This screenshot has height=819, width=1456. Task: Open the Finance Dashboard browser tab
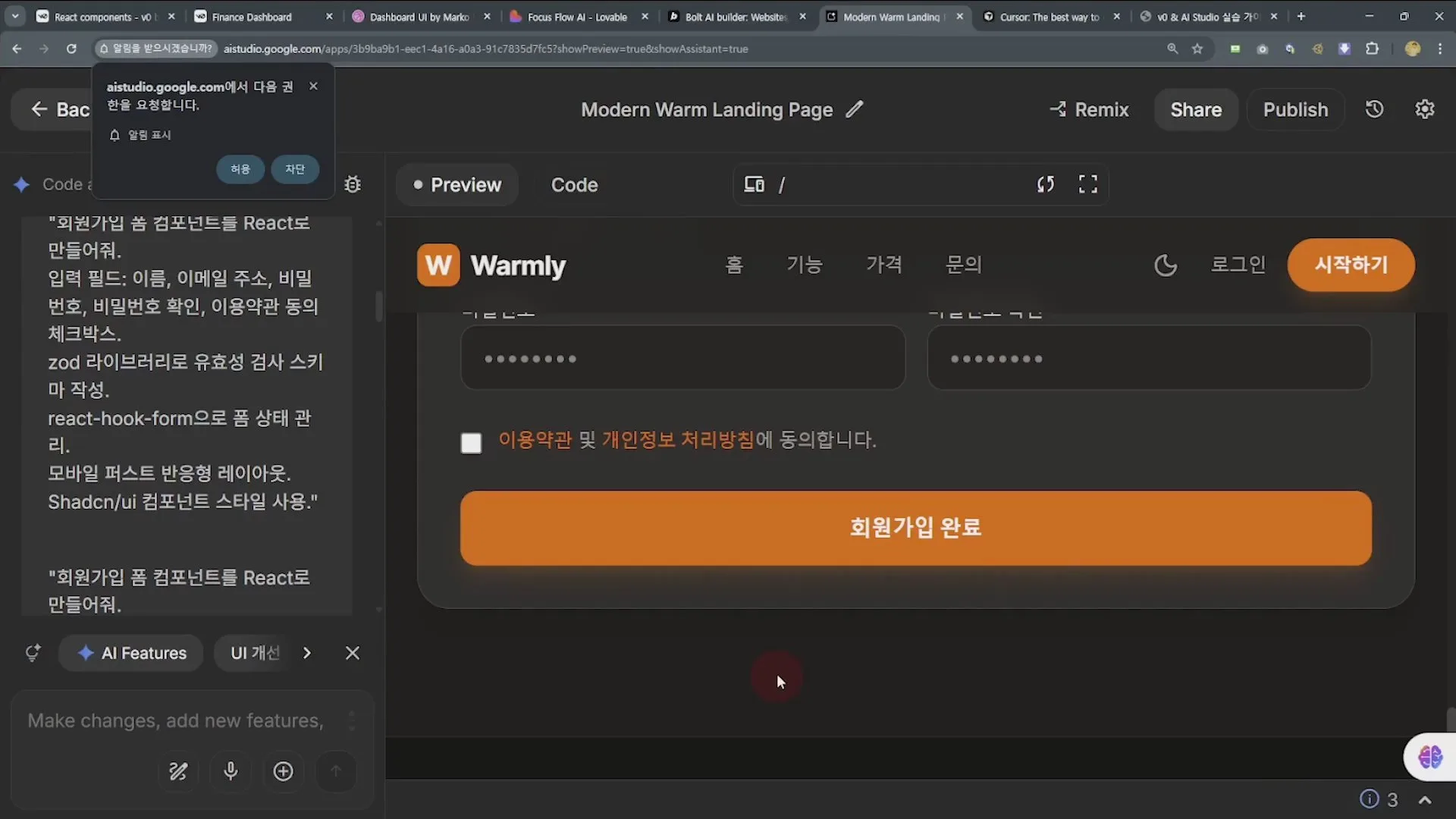tap(262, 17)
